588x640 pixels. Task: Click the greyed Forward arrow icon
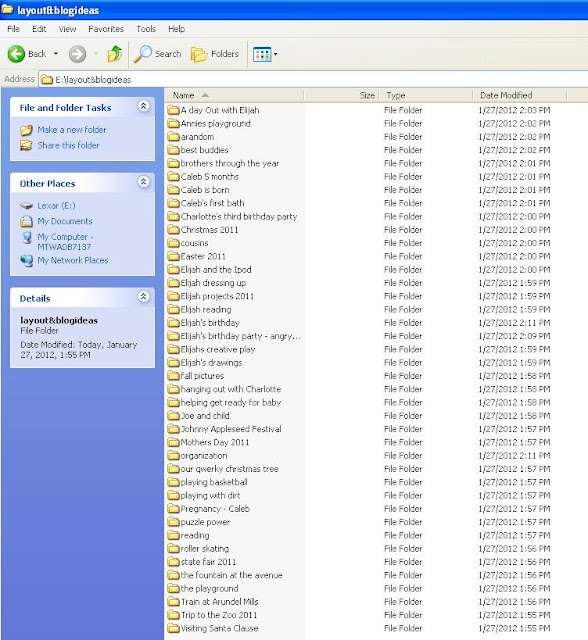(77, 54)
